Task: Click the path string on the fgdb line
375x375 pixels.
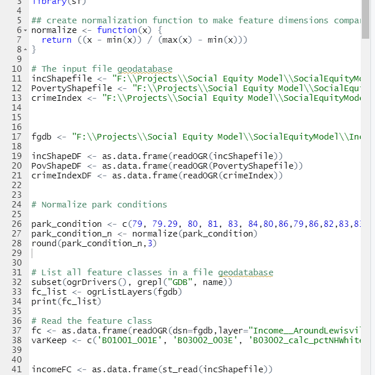Action: 216,137
